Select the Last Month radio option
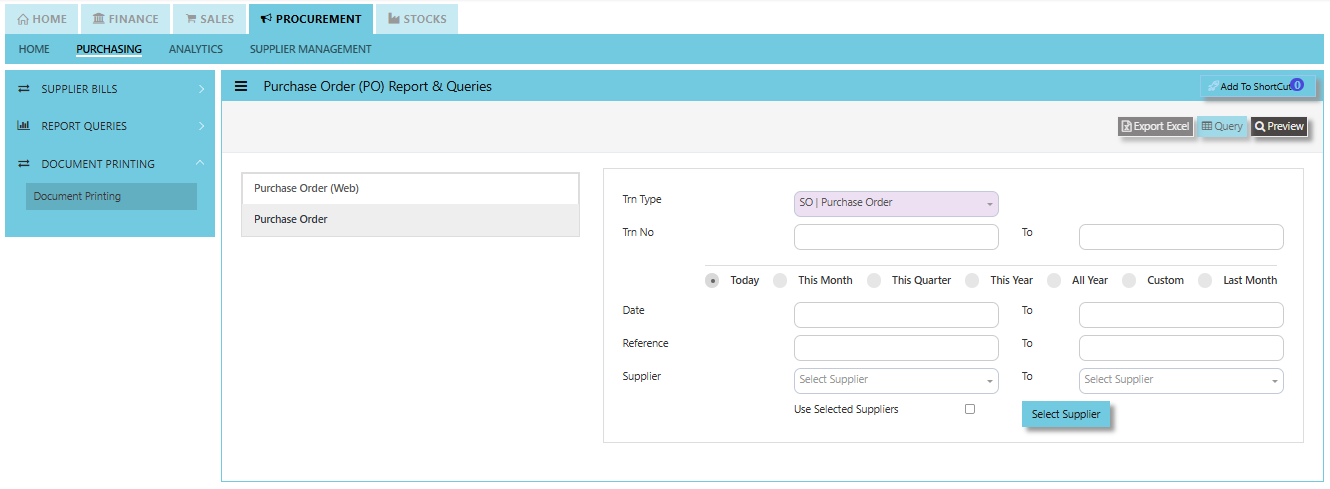Viewport: 1330px width, 489px height. tap(1205, 281)
